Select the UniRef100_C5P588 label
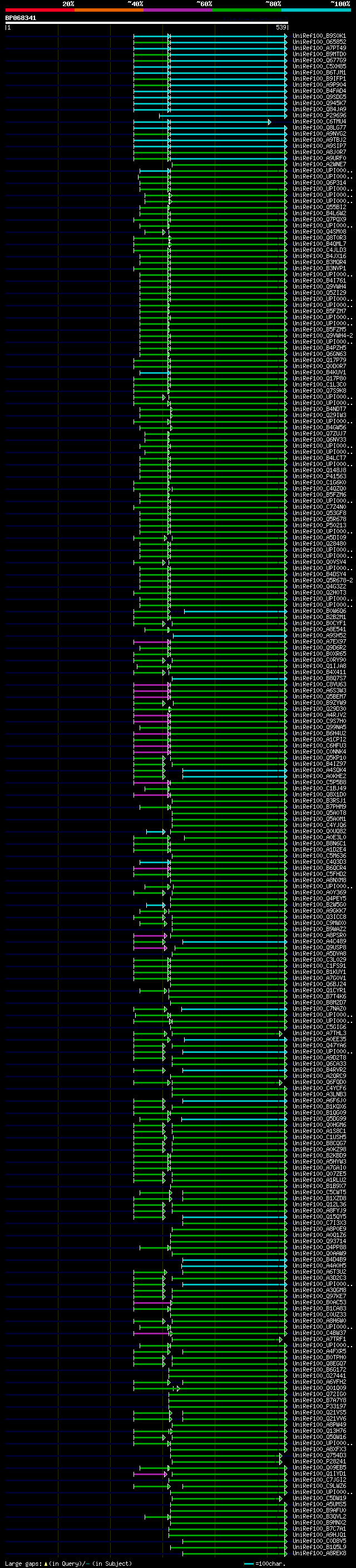Screen dimensions: 356x1568 pos(319,782)
